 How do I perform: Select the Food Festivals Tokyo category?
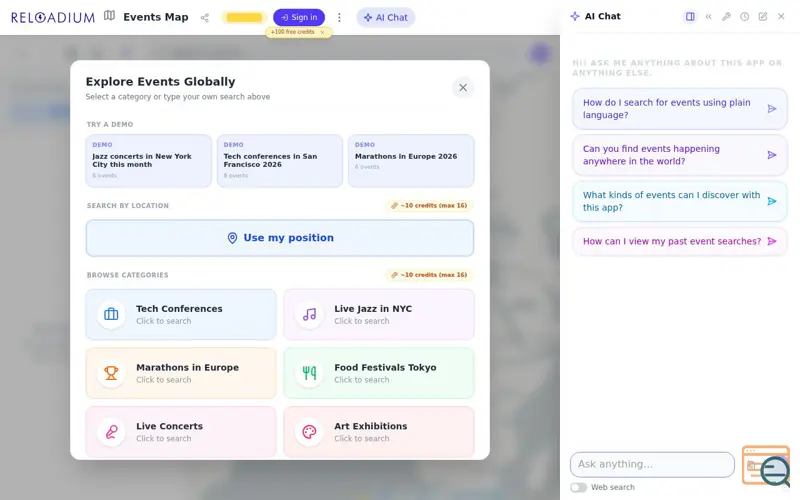379,373
